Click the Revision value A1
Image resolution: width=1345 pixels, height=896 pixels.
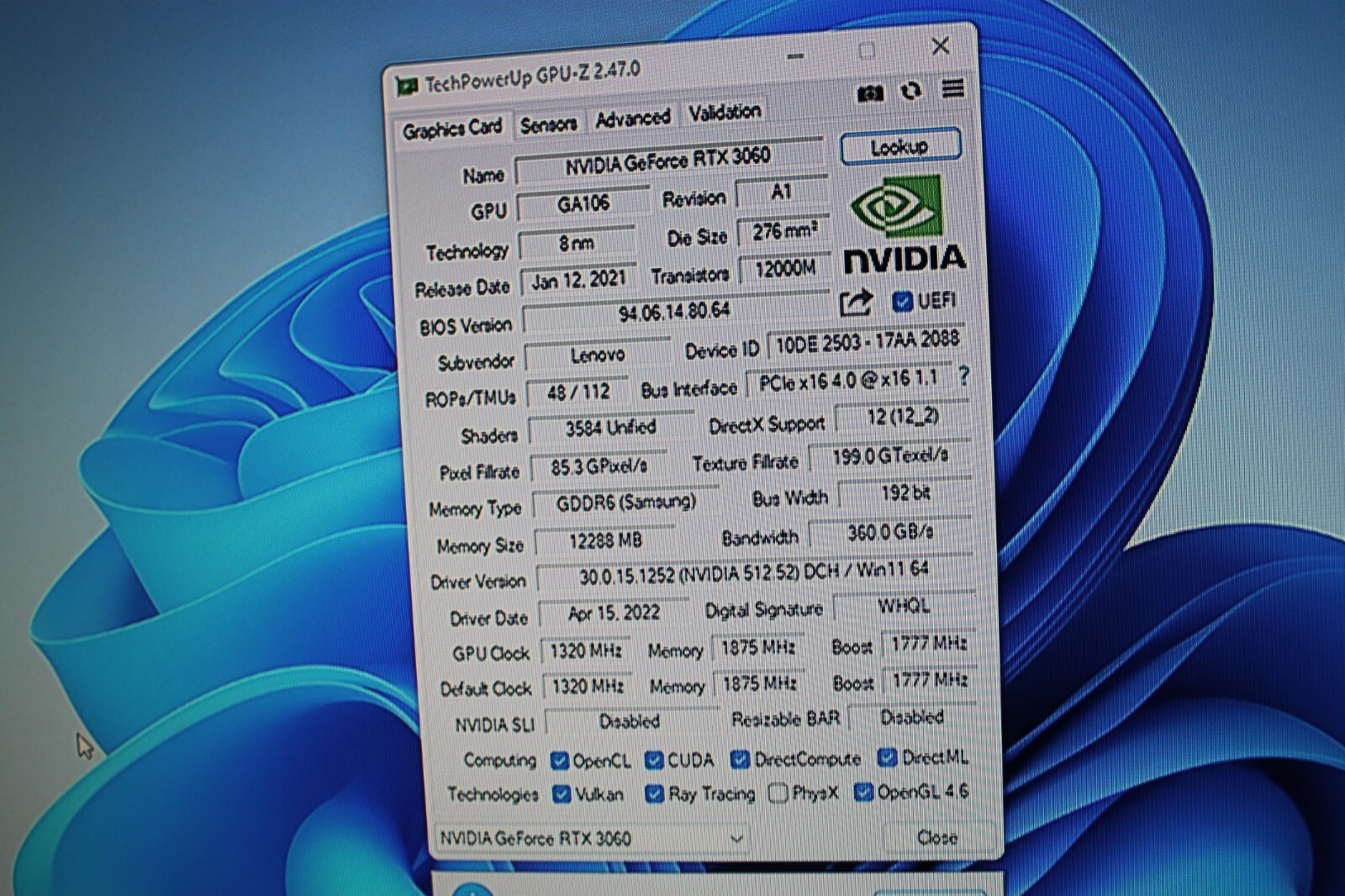781,192
